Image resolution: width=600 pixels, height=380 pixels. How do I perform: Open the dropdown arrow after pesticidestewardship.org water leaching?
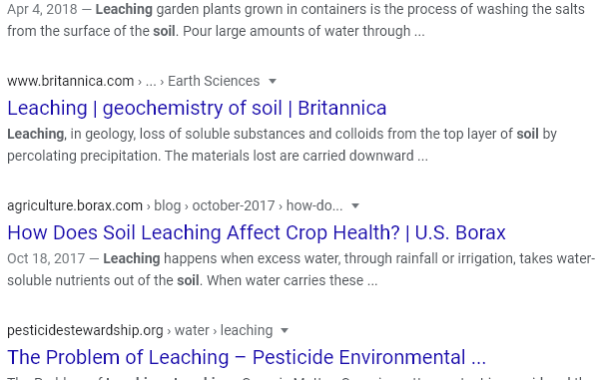(x=285, y=331)
